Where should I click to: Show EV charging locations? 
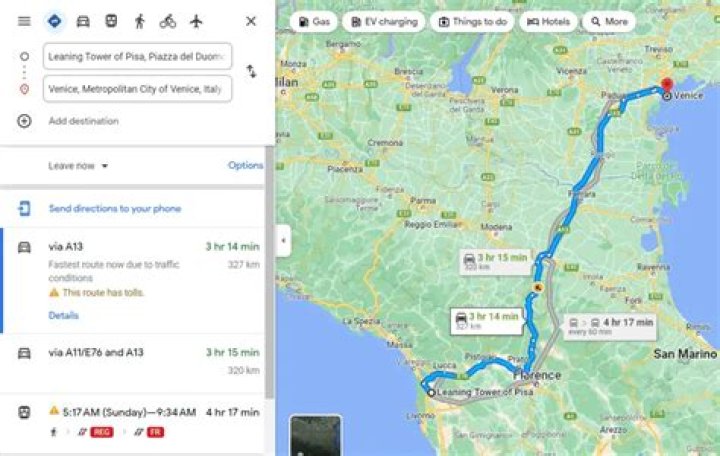pos(384,22)
